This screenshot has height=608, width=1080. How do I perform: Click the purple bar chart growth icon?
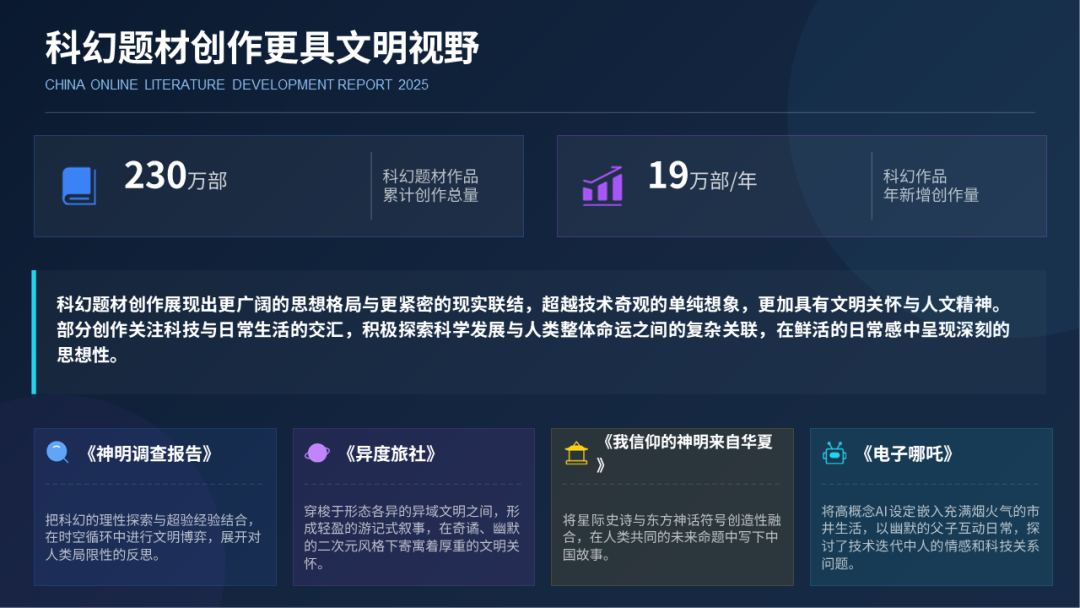[603, 186]
